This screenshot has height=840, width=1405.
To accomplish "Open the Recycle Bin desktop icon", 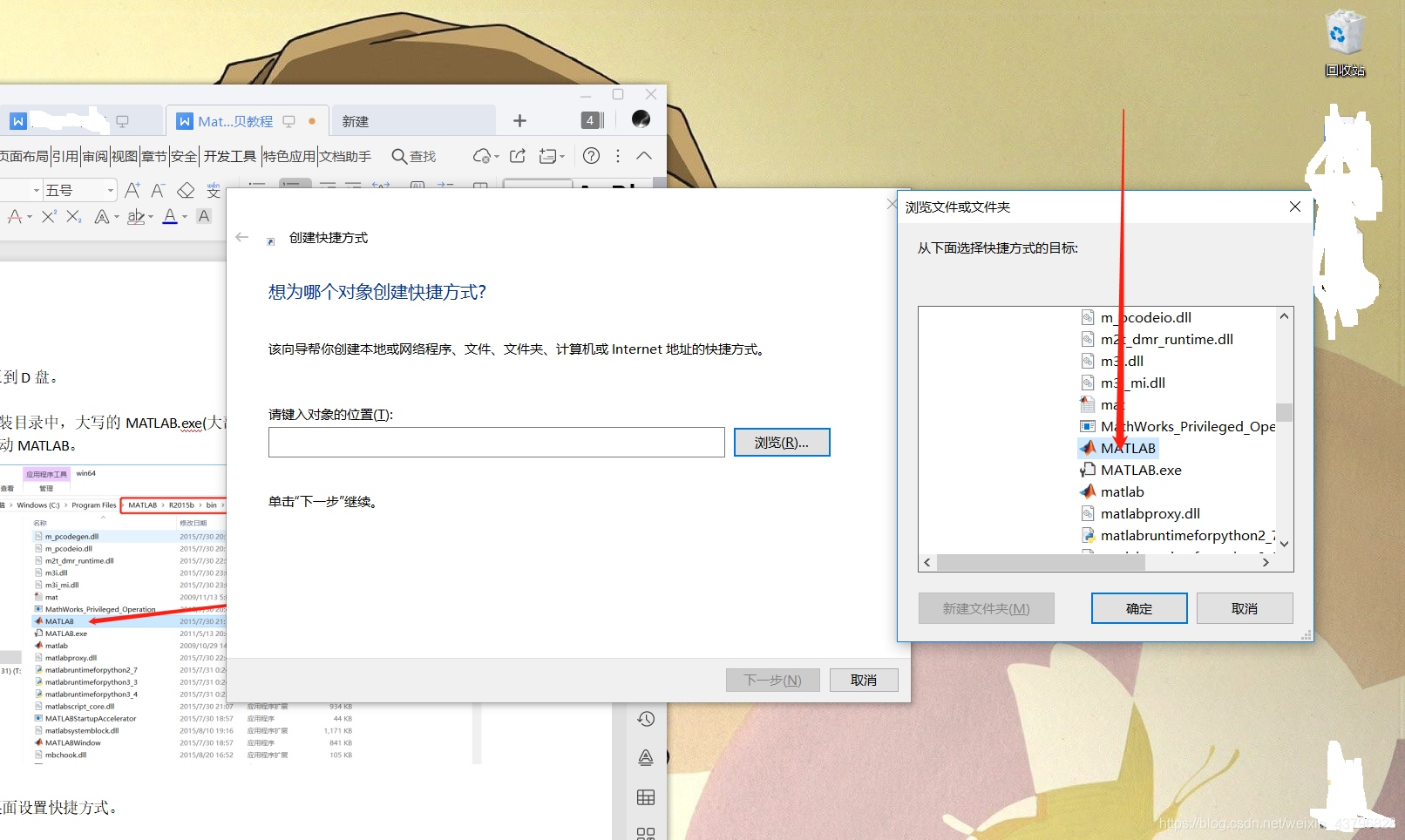I will click(1345, 44).
